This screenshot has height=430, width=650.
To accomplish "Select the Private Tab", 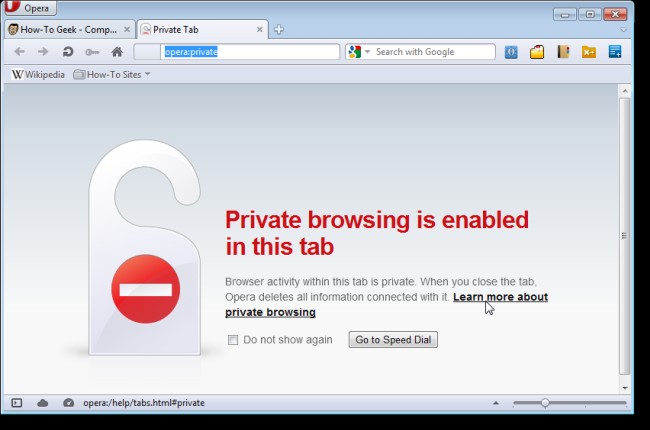I will point(202,29).
